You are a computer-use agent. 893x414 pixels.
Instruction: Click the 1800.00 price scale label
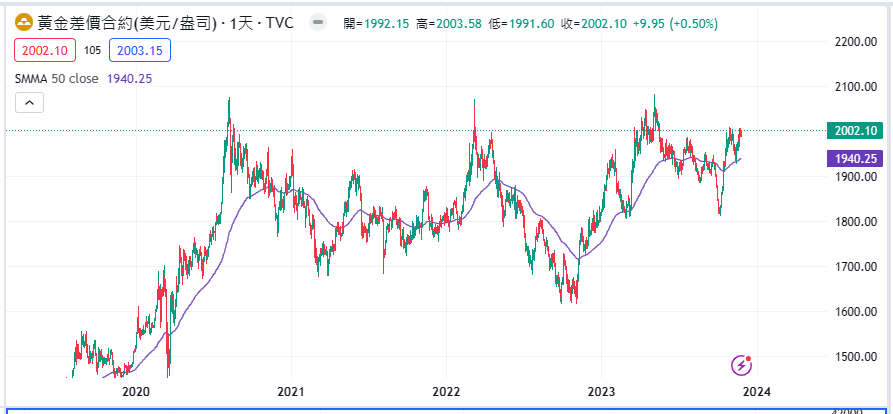[x=853, y=222]
